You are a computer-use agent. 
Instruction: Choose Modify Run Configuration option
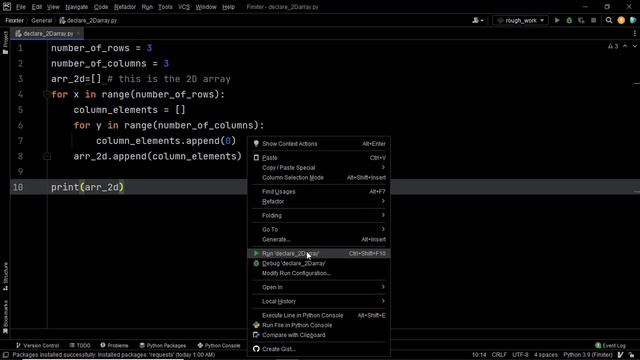(x=319, y=273)
